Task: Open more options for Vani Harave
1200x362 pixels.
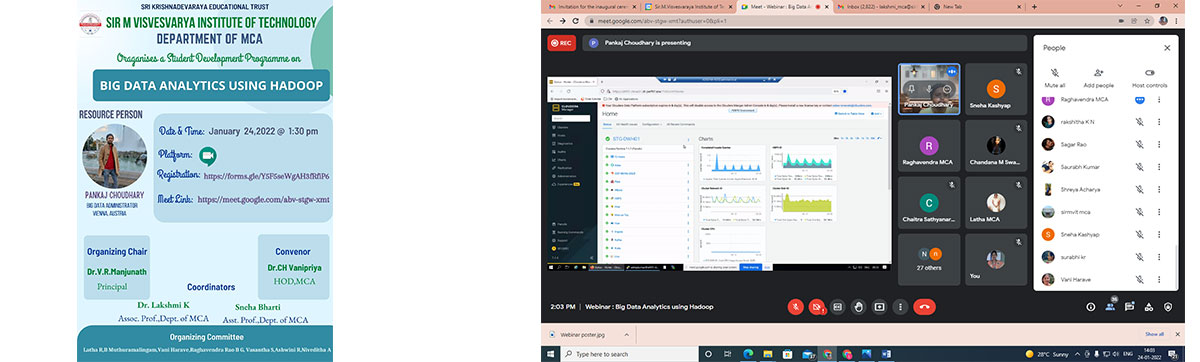Action: [1159, 280]
